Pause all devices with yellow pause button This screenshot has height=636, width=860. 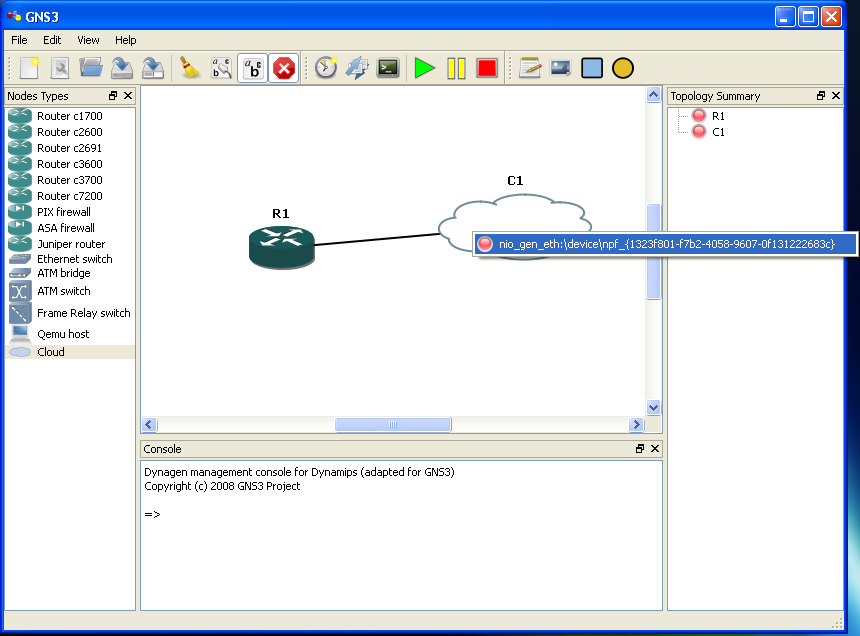[456, 69]
